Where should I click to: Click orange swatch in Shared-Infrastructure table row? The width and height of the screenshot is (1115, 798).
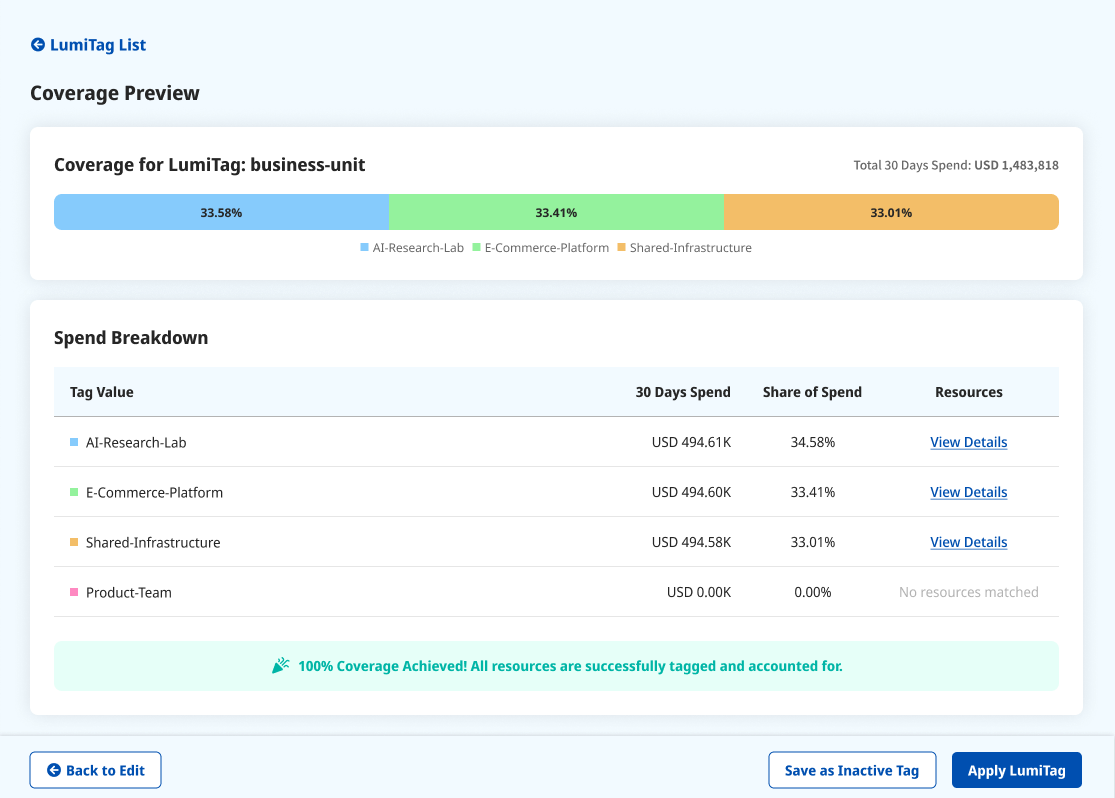[x=74, y=542]
